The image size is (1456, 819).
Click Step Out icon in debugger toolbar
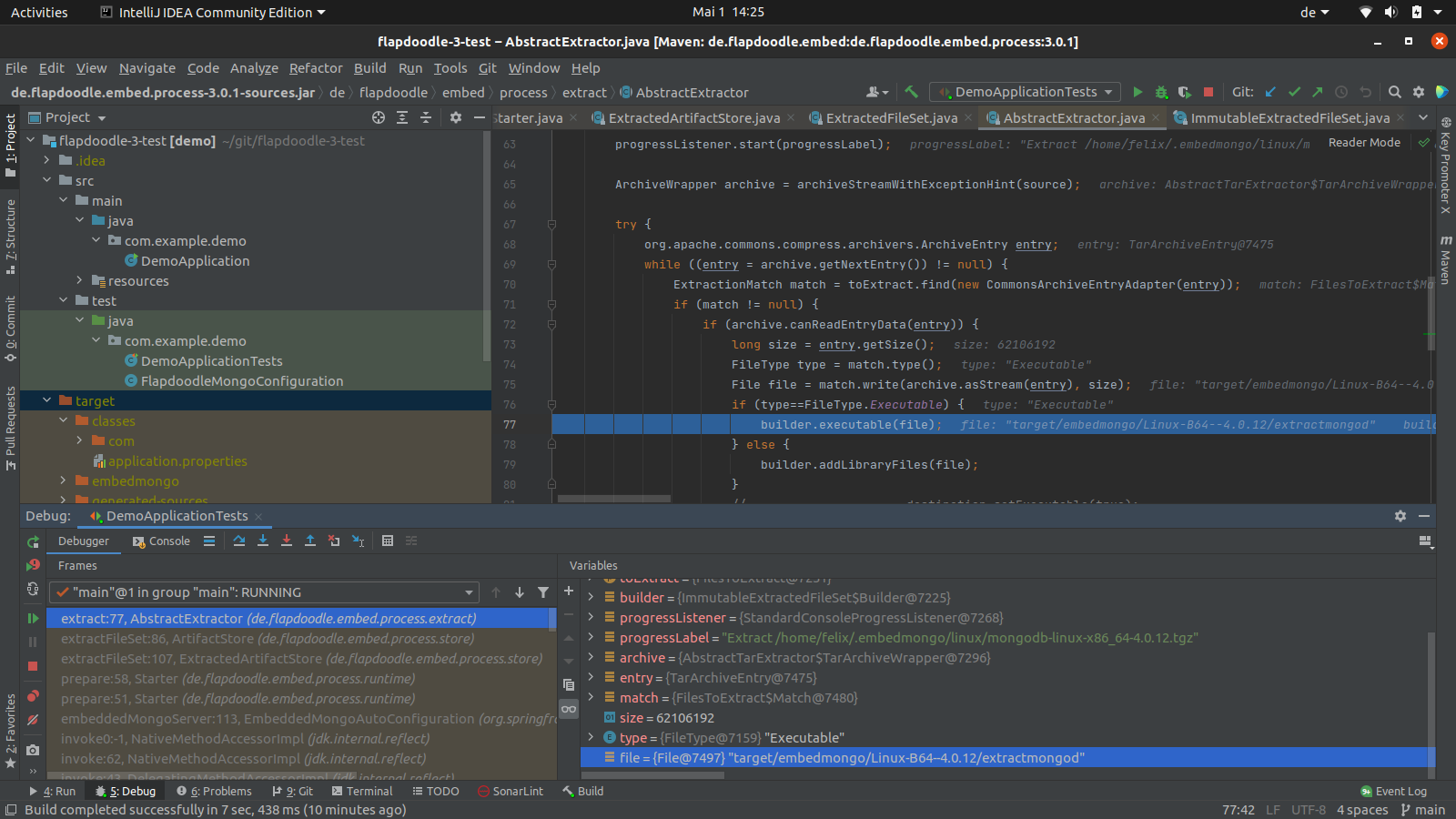point(310,541)
